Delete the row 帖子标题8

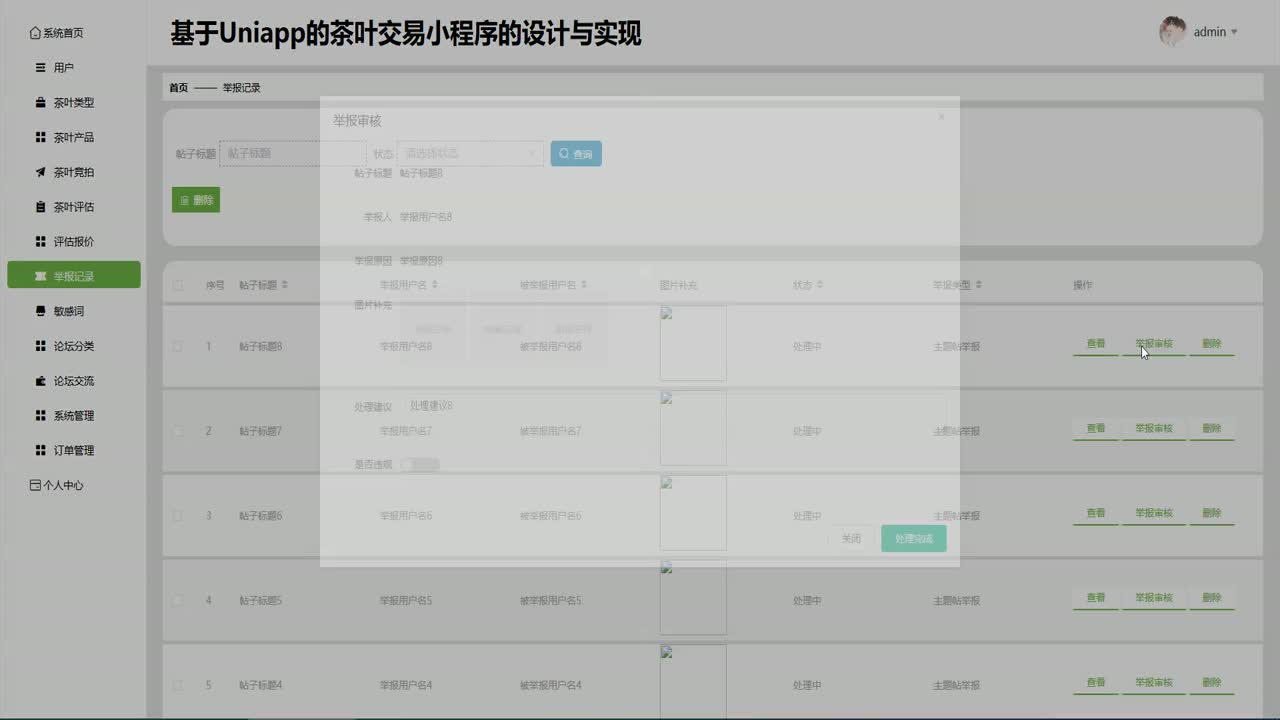coord(1212,344)
